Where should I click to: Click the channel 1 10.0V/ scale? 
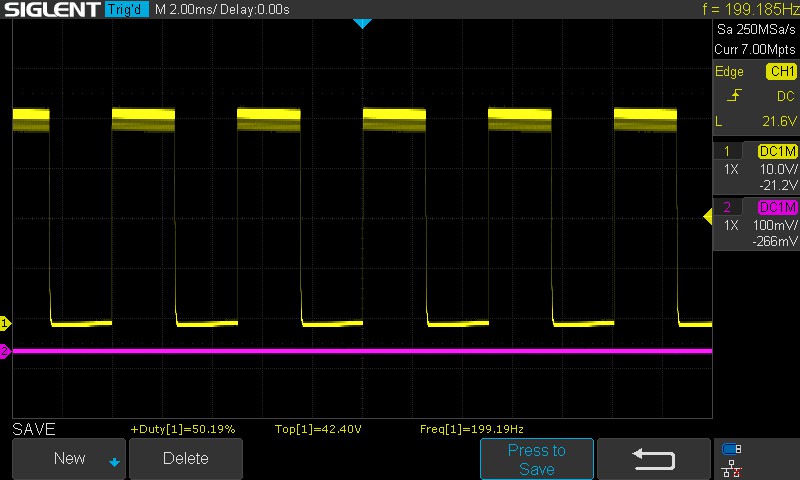[779, 169]
